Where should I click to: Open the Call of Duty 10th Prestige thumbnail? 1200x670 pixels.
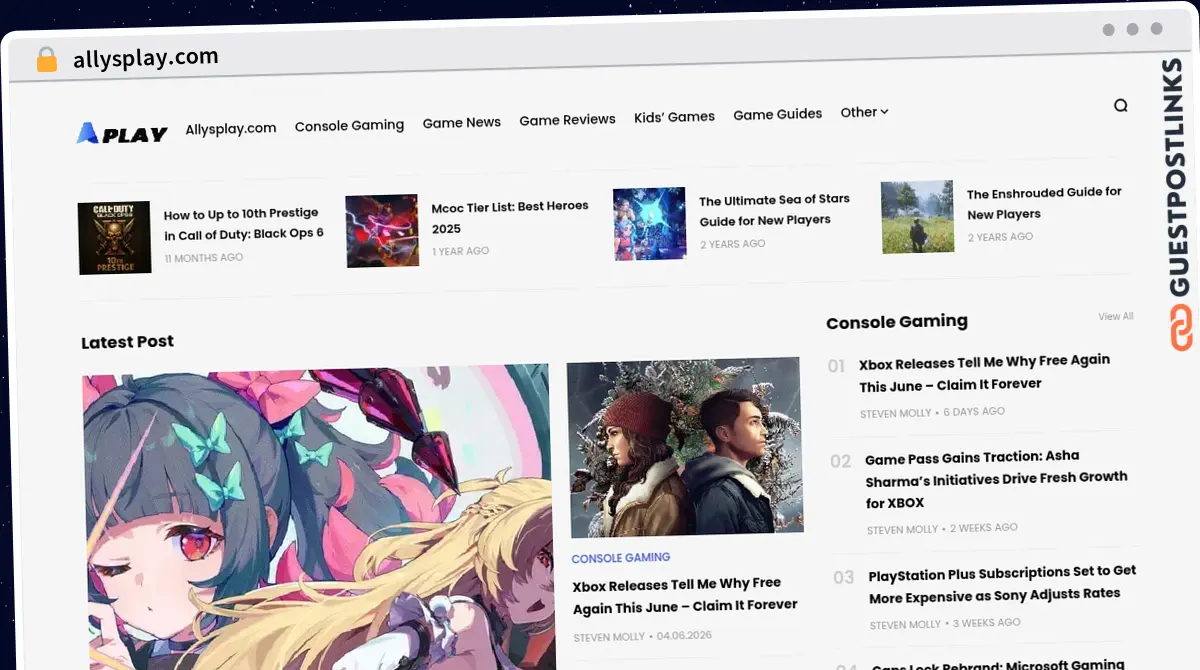[x=115, y=237]
